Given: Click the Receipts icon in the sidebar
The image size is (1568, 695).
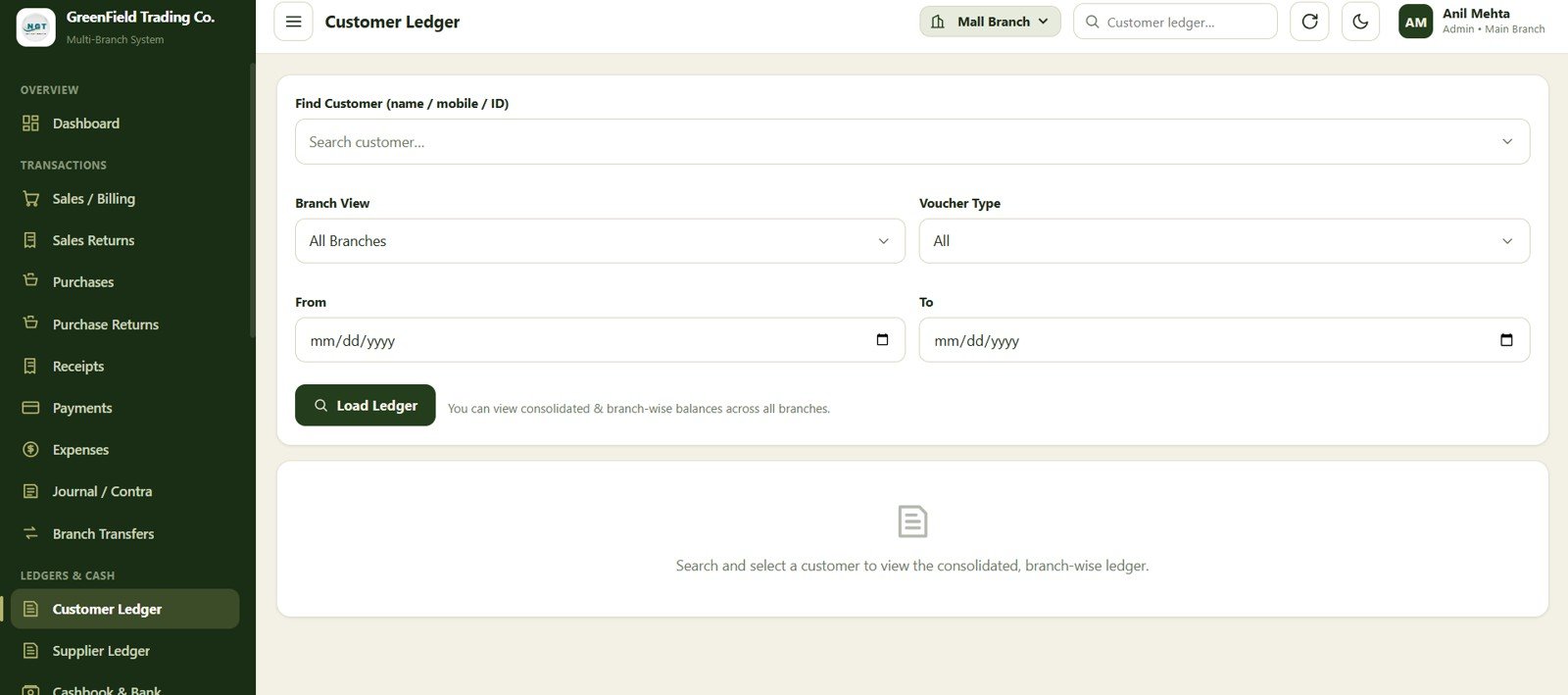Looking at the screenshot, I should (x=30, y=366).
